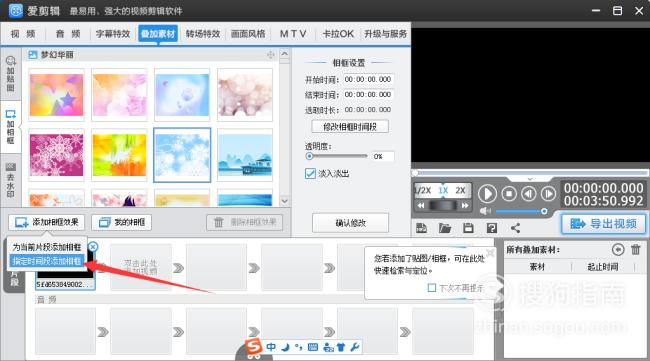Open the 音频 tab

pos(68,34)
